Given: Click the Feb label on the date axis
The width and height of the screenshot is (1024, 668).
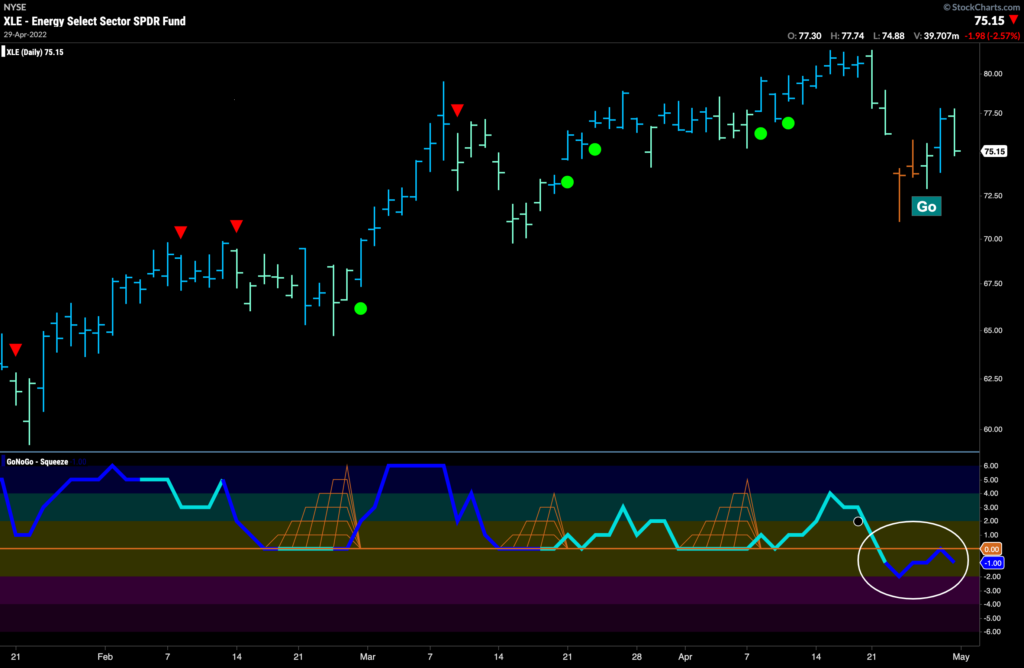Looking at the screenshot, I should (105, 657).
